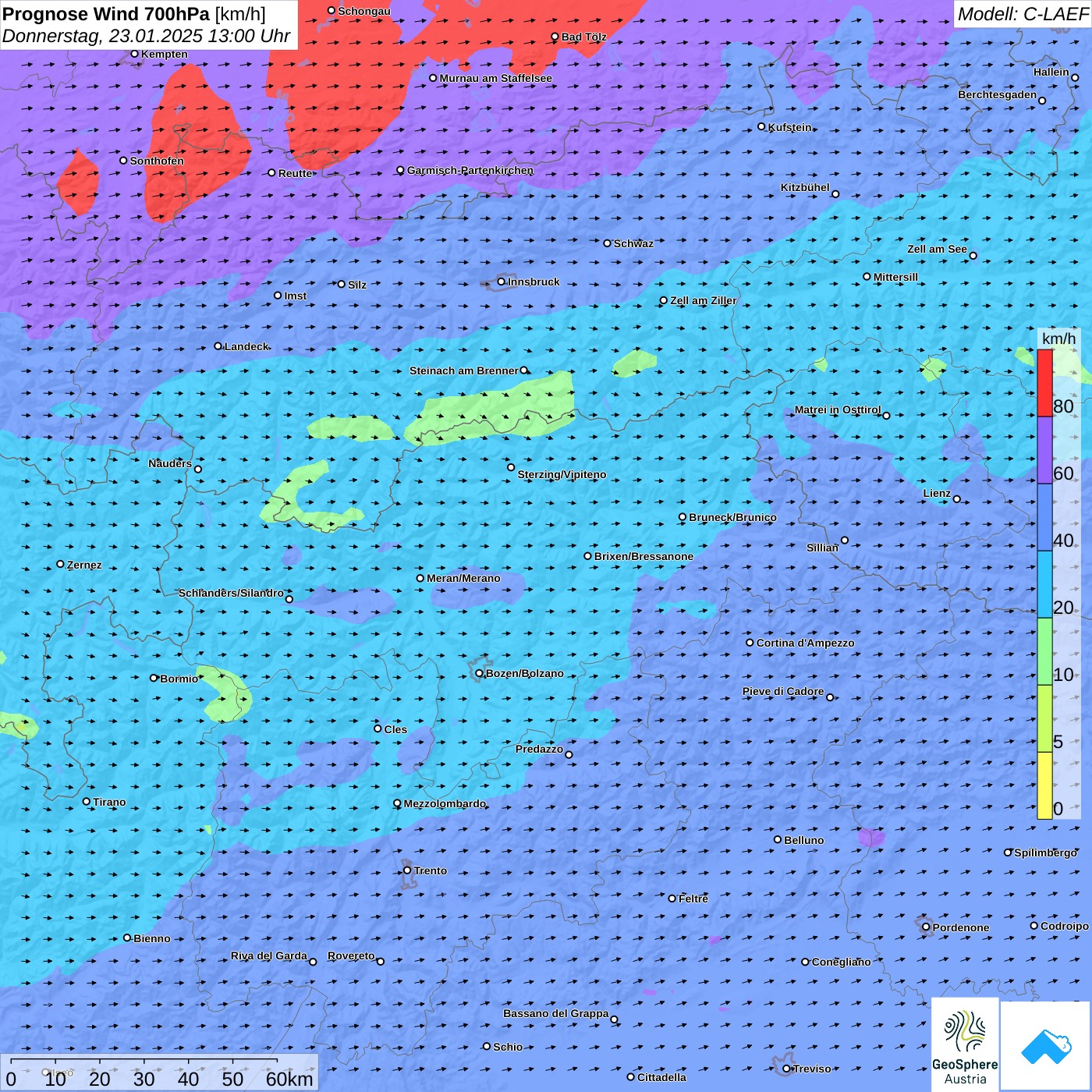
Task: Click the GeoSphere Austria logo
Action: click(x=965, y=1044)
